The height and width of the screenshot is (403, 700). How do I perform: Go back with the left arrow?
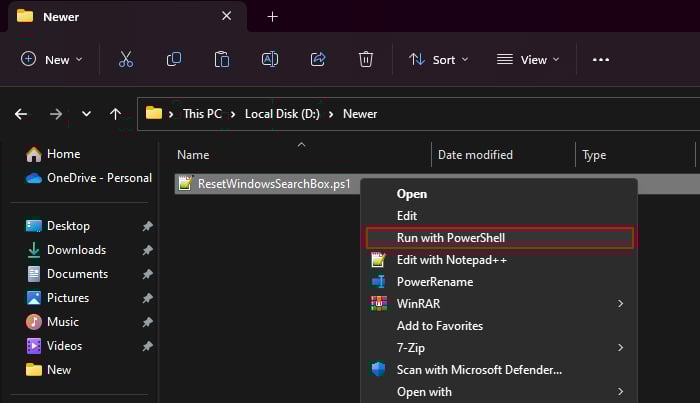[21, 114]
